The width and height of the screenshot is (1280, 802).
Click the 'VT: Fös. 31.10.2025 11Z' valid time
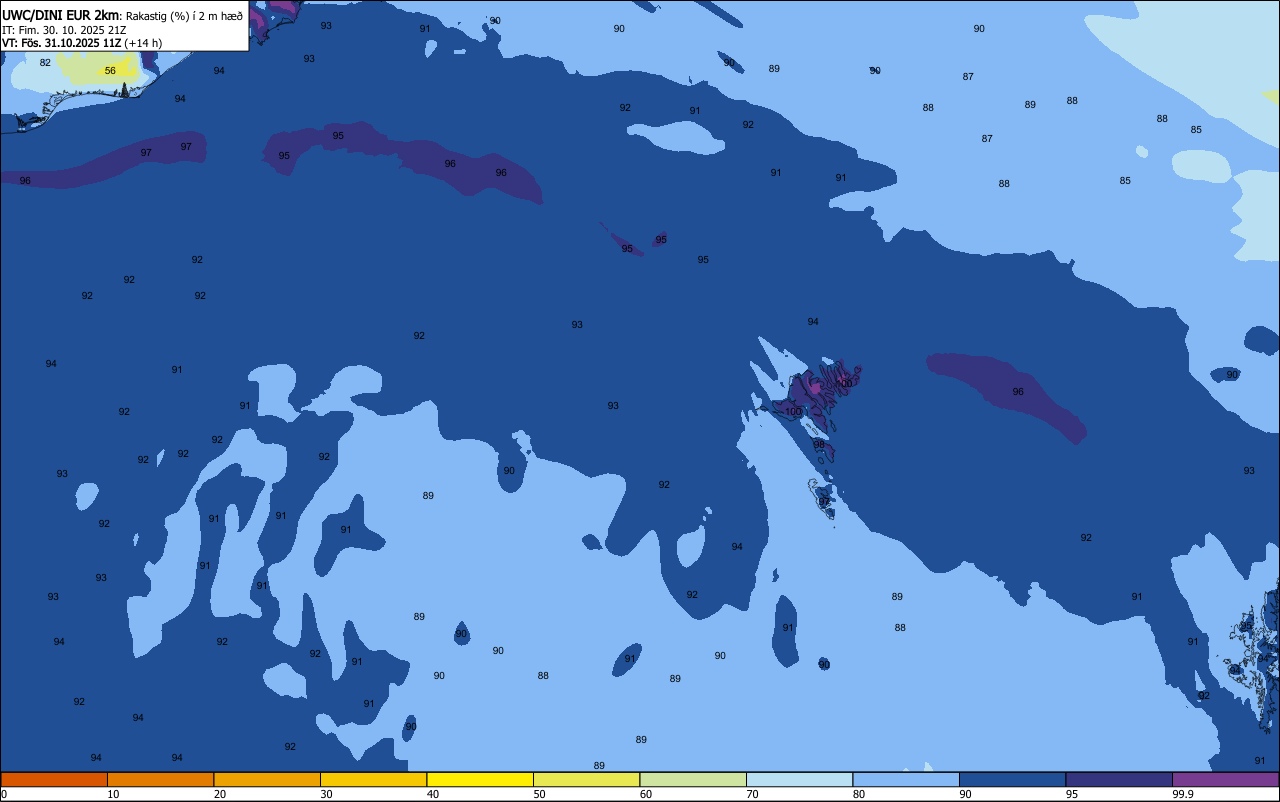click(x=61, y=43)
